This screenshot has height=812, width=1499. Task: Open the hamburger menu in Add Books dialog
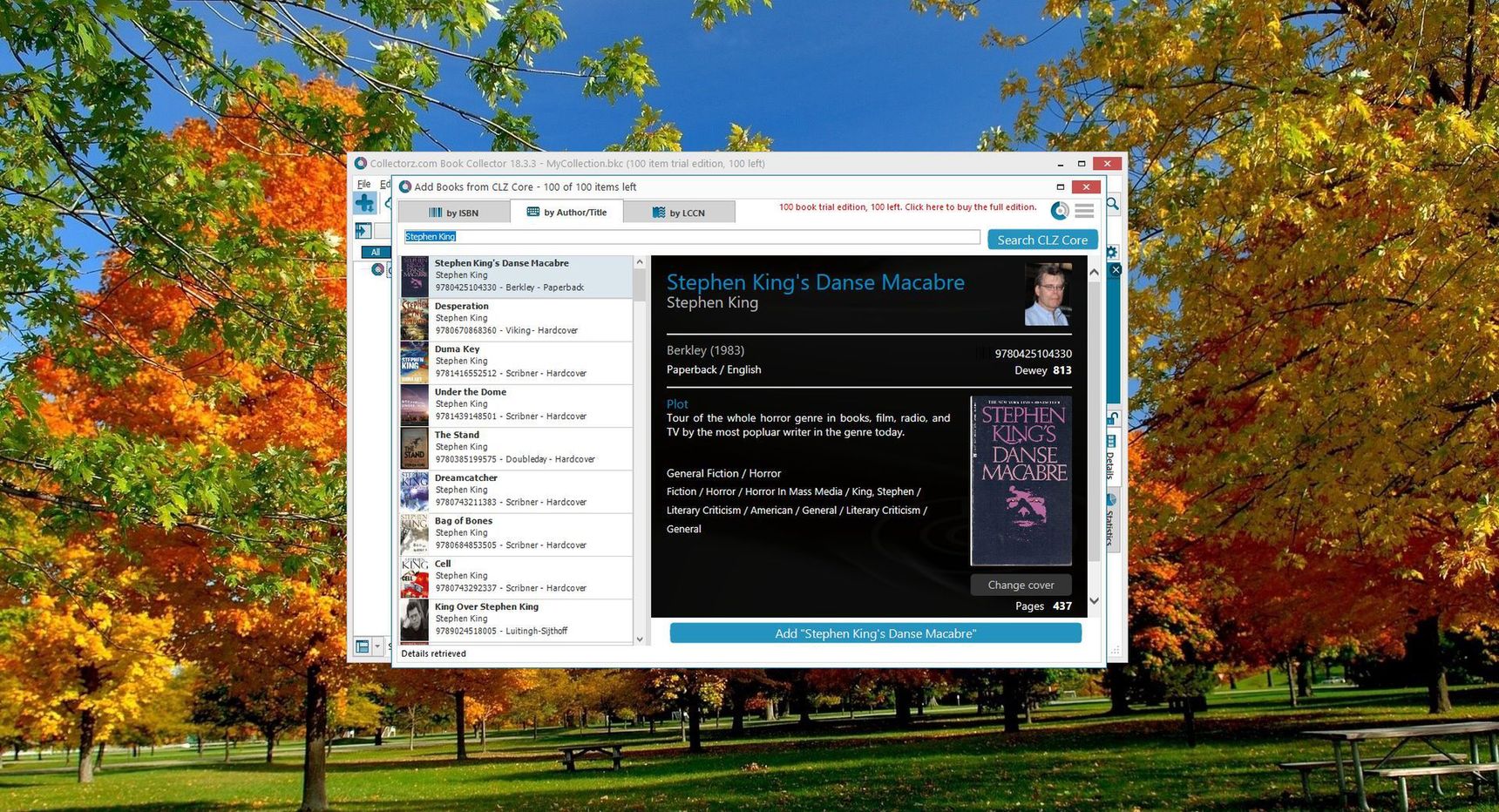click(x=1084, y=210)
